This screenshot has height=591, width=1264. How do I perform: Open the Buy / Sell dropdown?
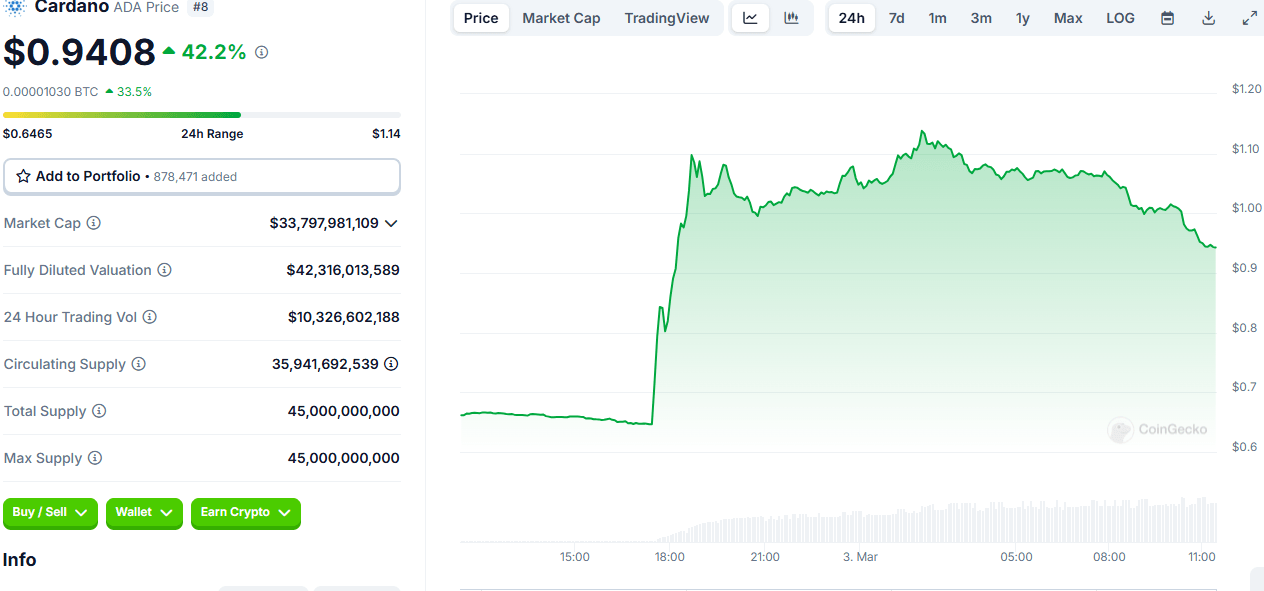pyautogui.click(x=50, y=513)
